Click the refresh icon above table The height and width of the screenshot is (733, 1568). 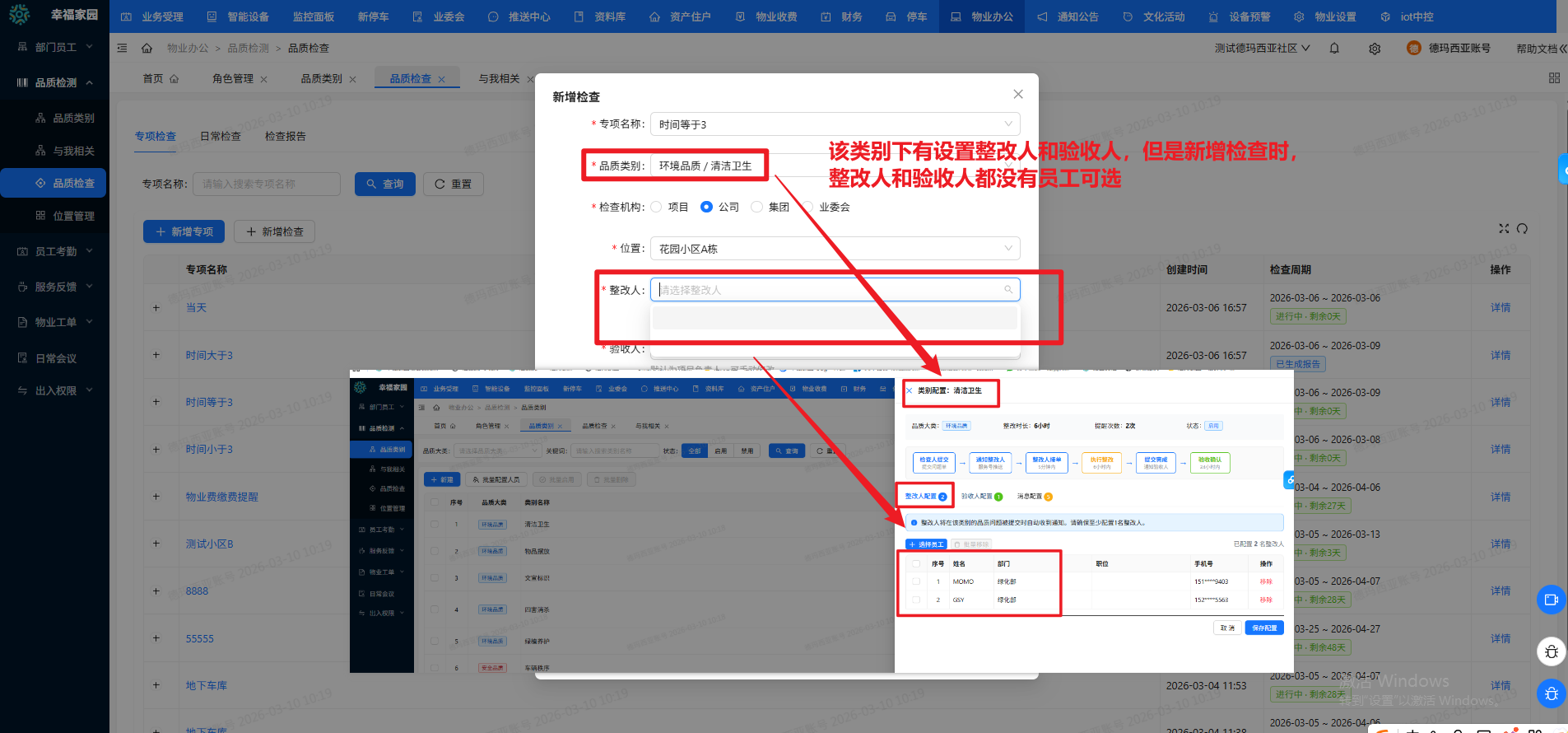coord(1522,229)
